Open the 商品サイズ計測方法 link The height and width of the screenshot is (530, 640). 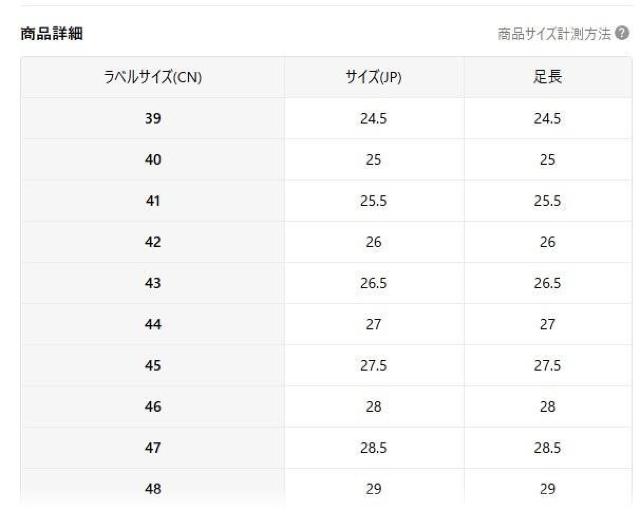pyautogui.click(x=555, y=34)
